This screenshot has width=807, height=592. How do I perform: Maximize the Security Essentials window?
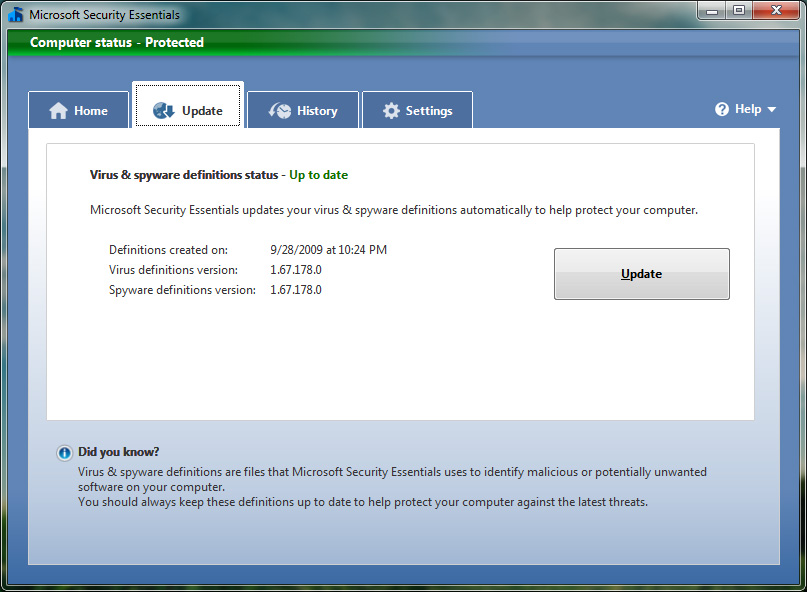739,11
